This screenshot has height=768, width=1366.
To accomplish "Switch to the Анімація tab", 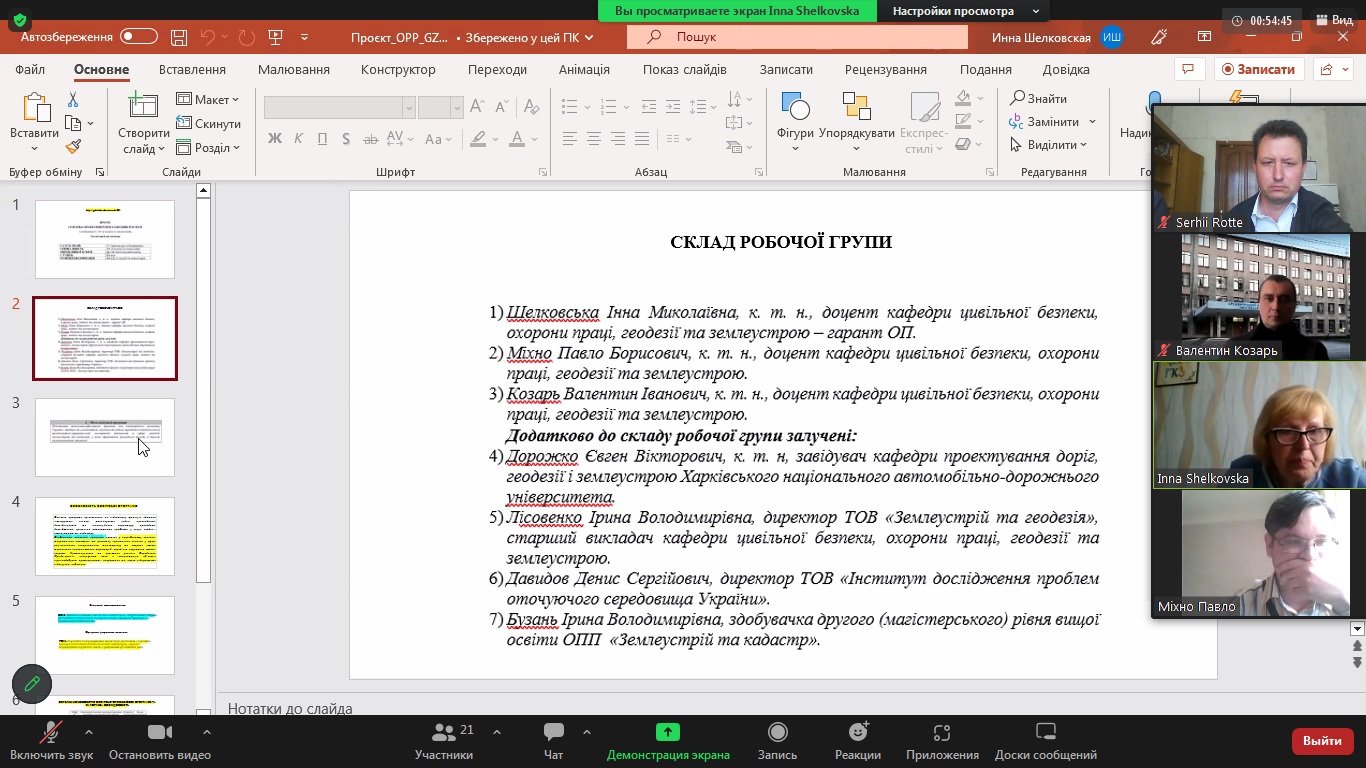I will coord(584,69).
